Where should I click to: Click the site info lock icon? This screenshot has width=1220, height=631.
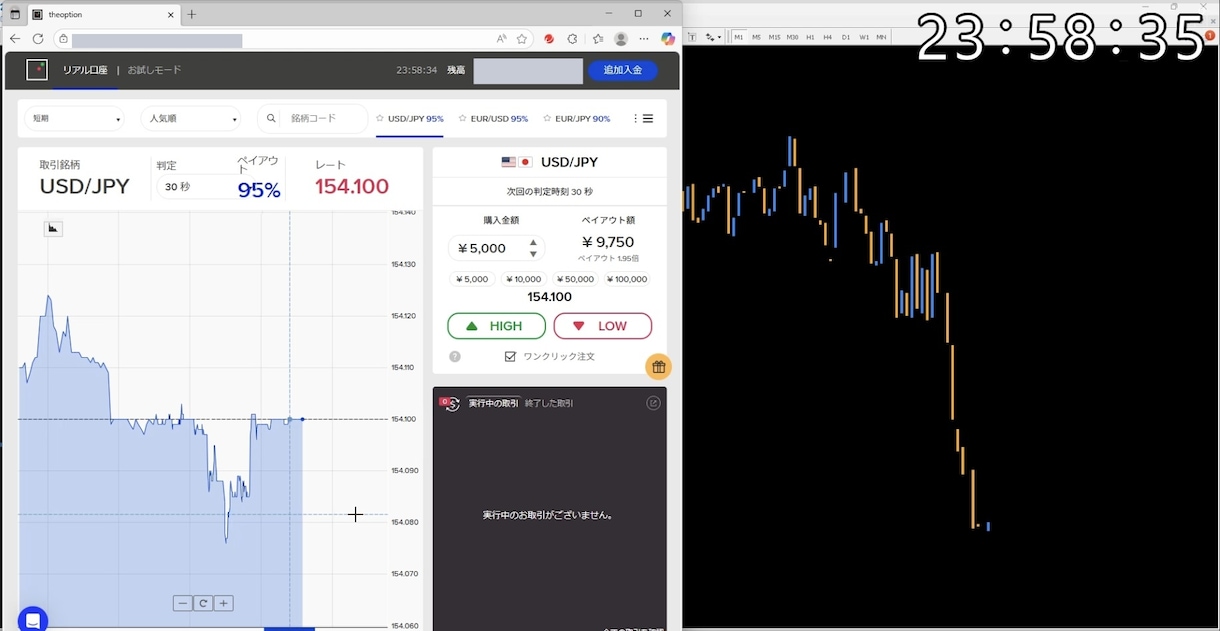tap(63, 39)
